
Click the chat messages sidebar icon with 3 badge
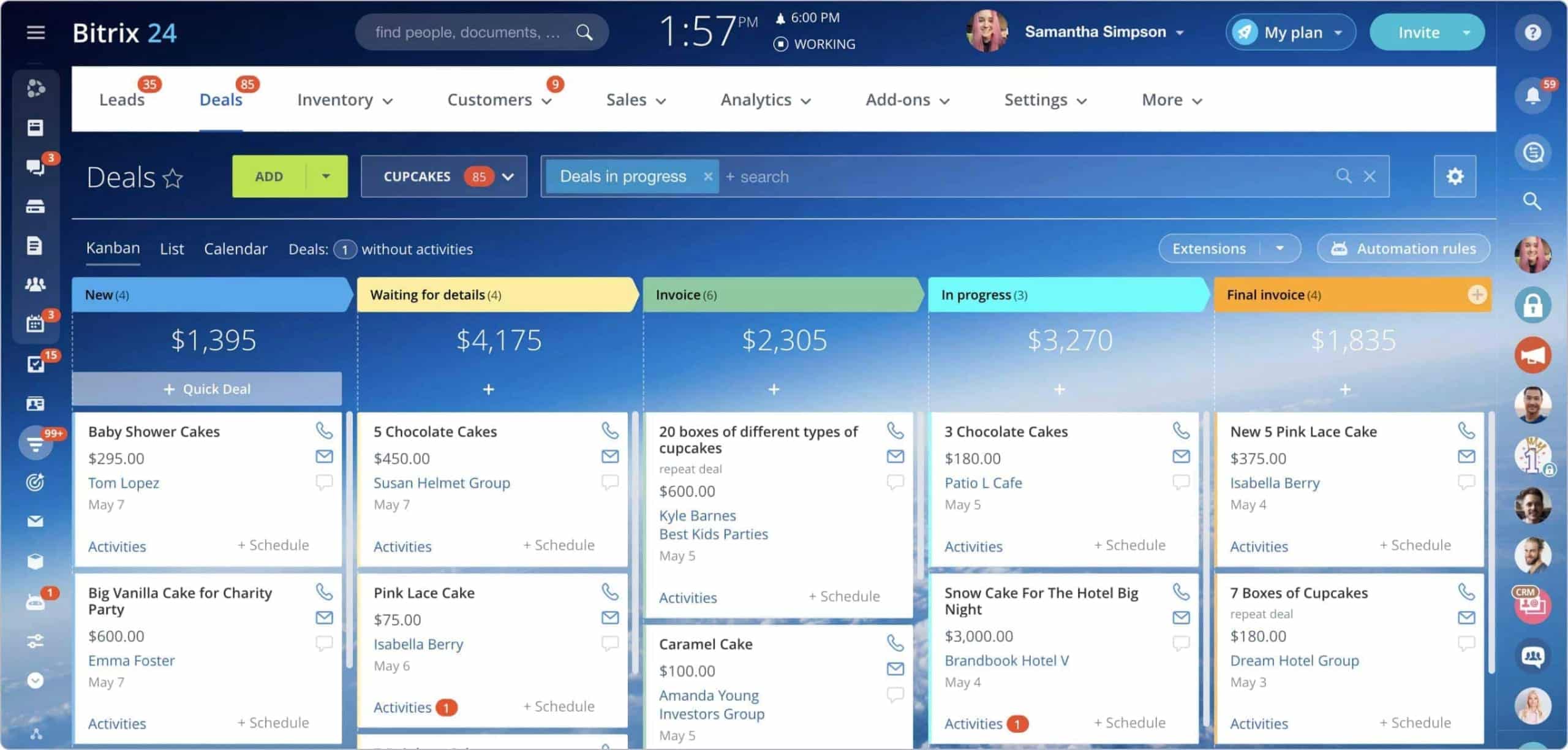pyautogui.click(x=36, y=167)
